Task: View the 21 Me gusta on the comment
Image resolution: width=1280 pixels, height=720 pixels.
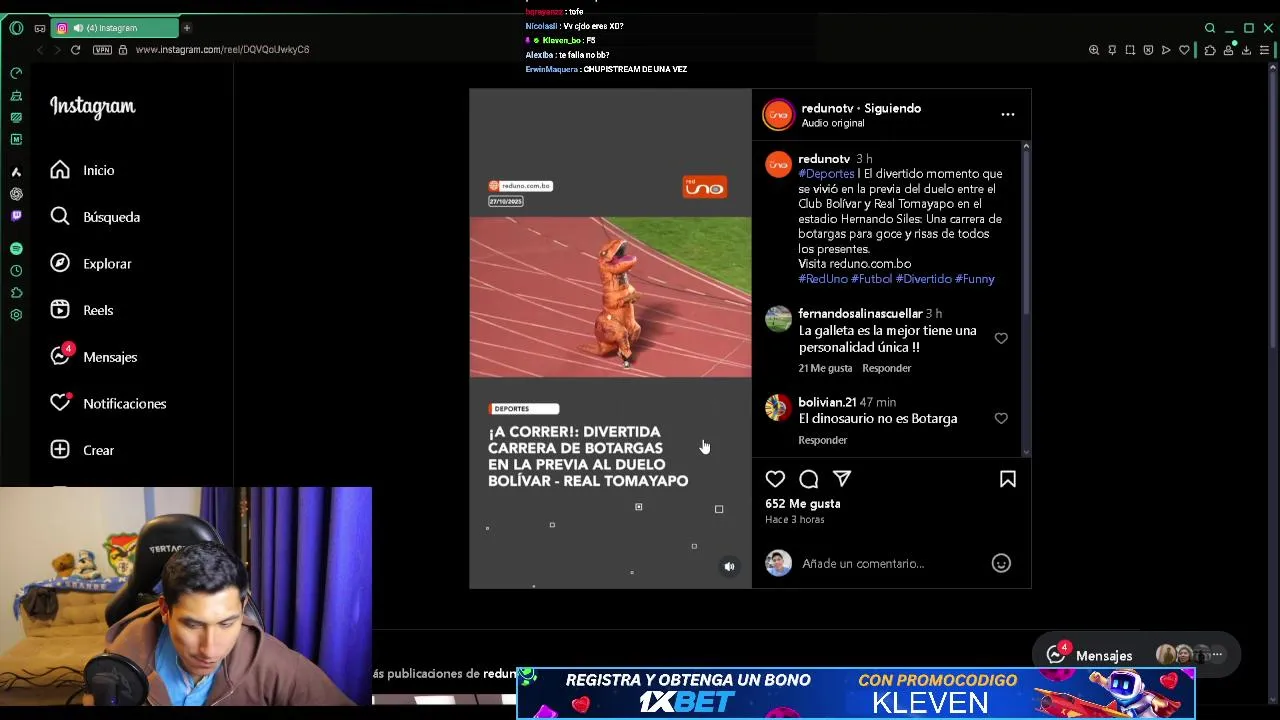Action: [x=825, y=368]
